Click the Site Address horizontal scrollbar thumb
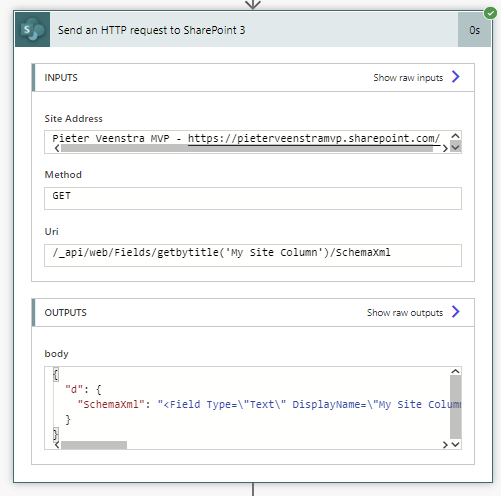 (x=247, y=149)
